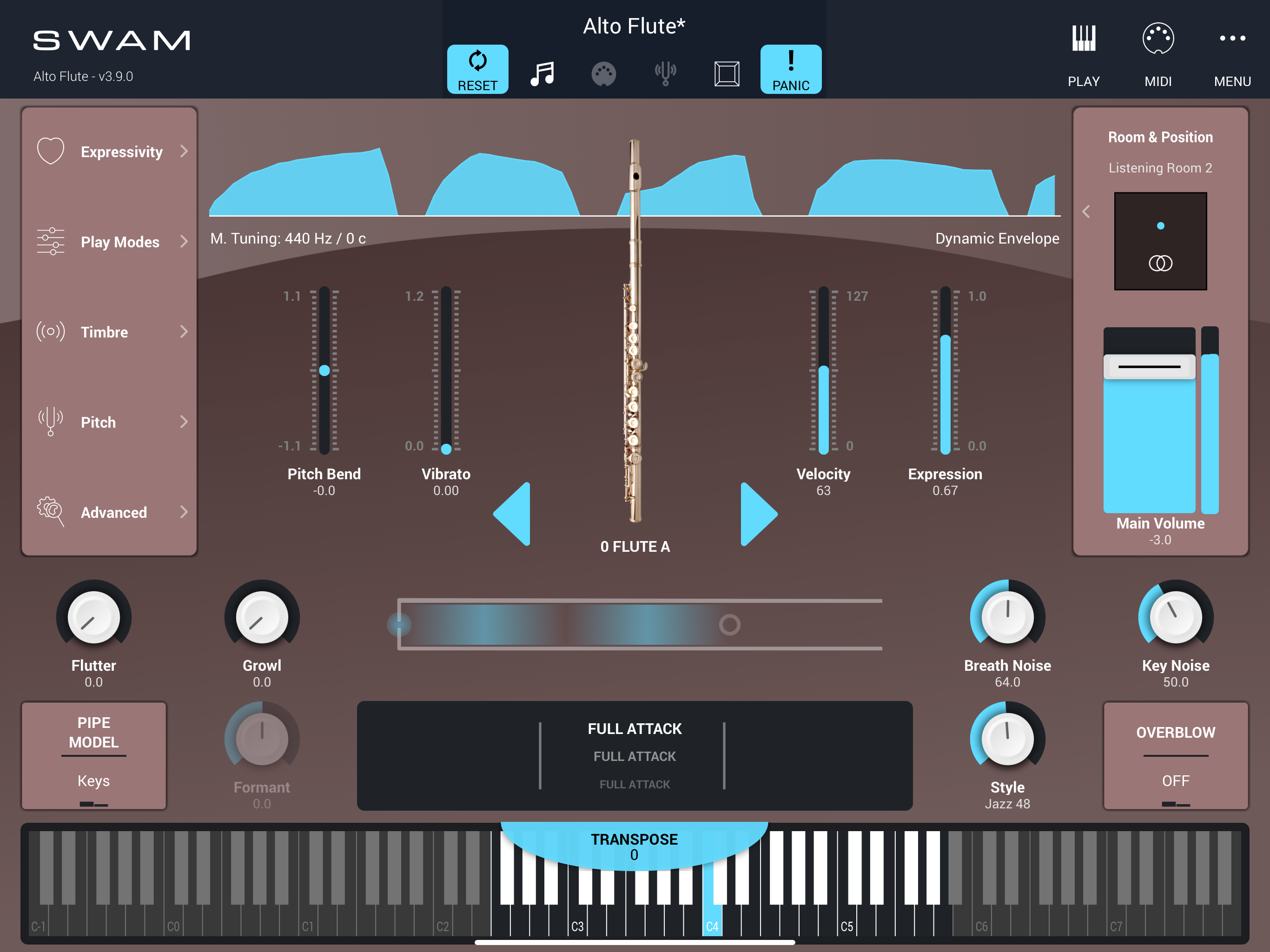Click the Pitch tuning fork icon
The height and width of the screenshot is (952, 1270).
(51, 422)
